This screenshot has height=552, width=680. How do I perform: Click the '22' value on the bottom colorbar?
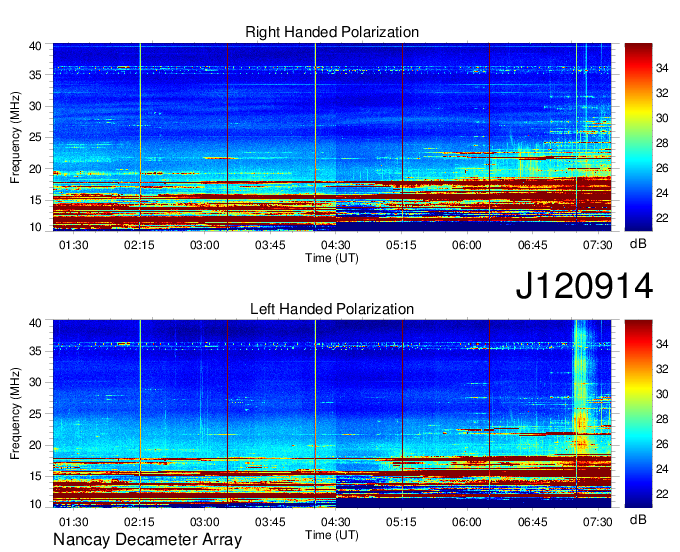coord(662,494)
